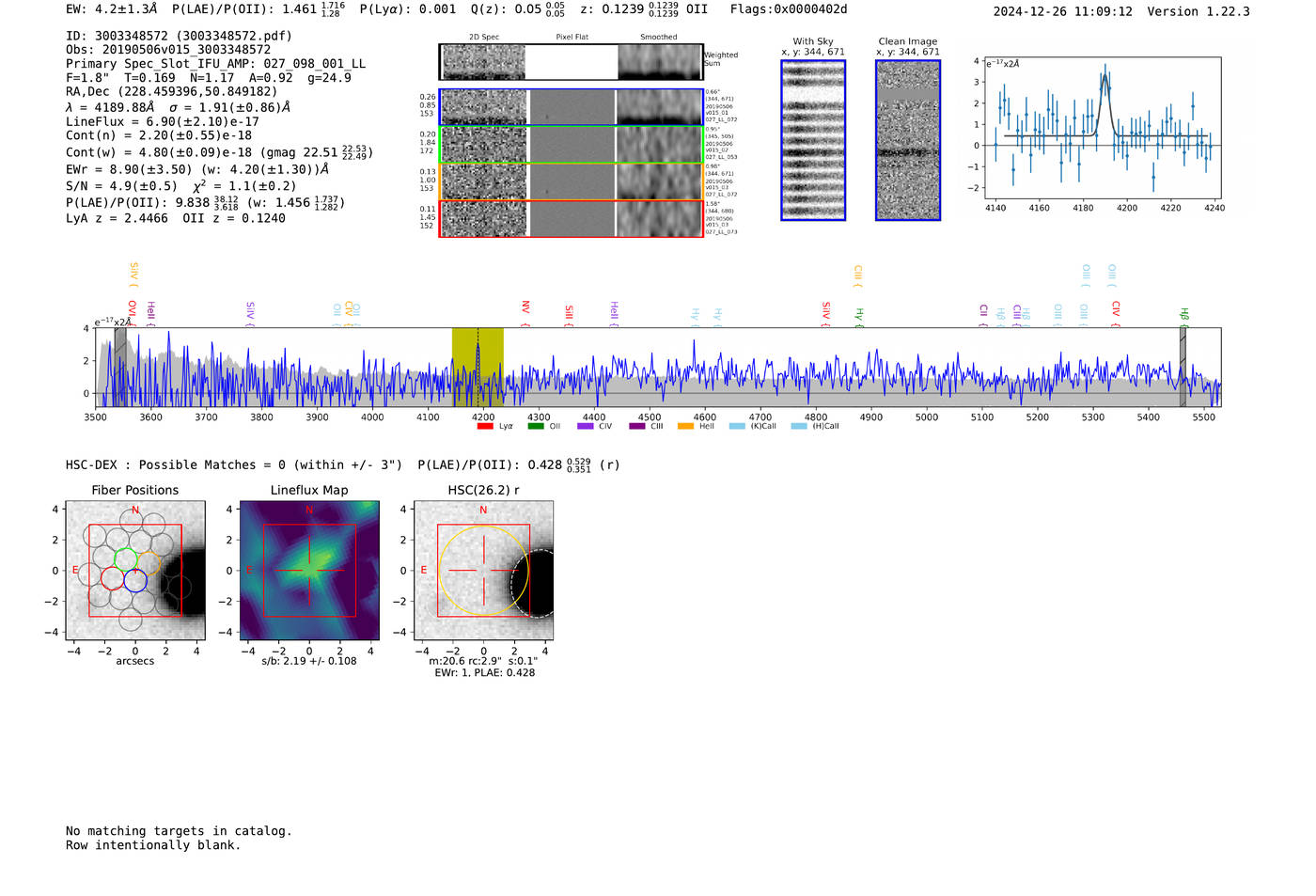This screenshot has width=1316, height=896.
Task: Open the Fiber Positions image
Action: coord(135,571)
